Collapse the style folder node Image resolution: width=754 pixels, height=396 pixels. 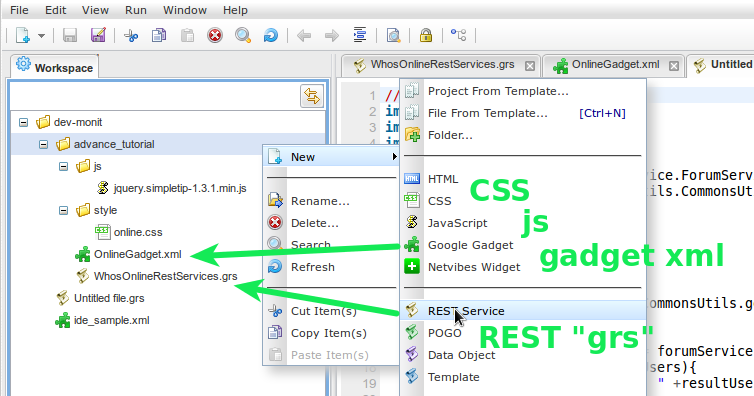tap(63, 210)
